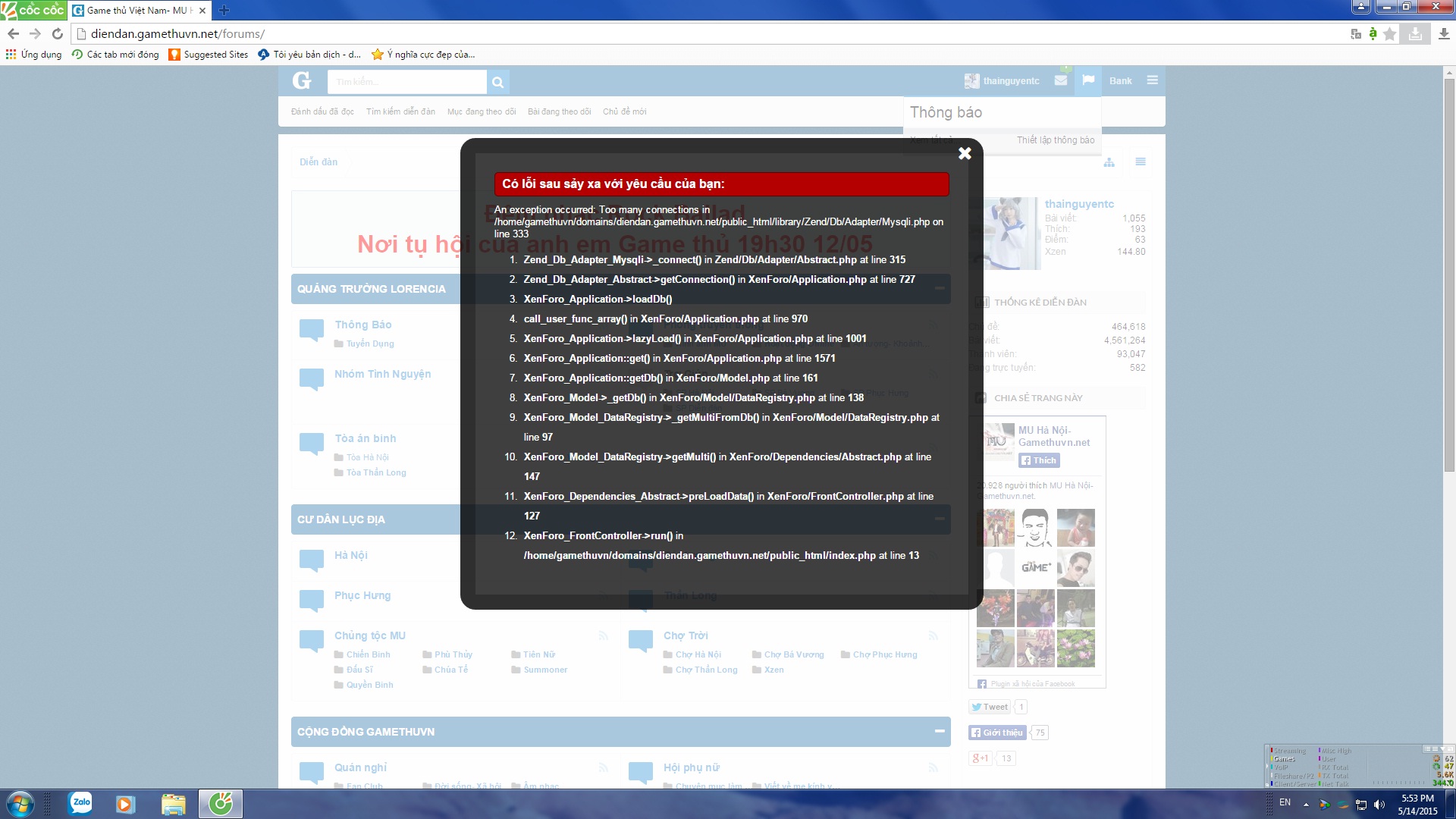The height and width of the screenshot is (819, 1456).
Task: Open Zalo from the taskbar
Action: (x=80, y=803)
